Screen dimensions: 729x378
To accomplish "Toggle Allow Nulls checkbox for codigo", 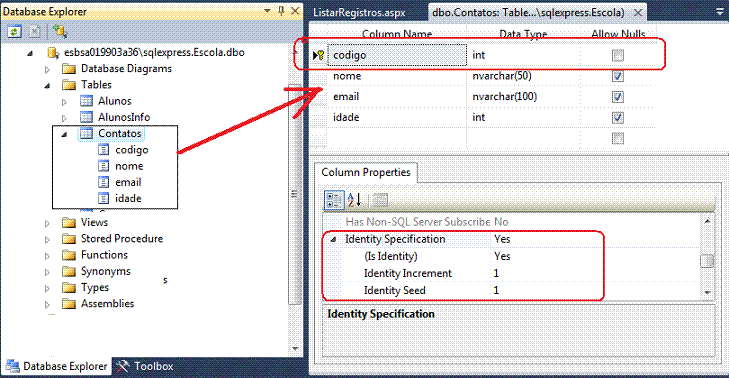I will (x=618, y=56).
